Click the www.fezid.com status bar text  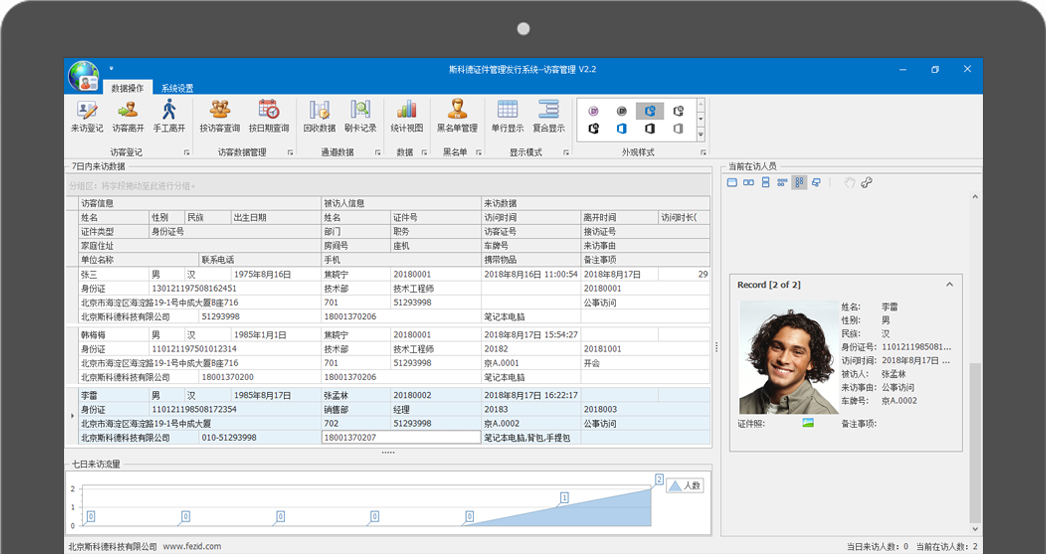coord(191,546)
